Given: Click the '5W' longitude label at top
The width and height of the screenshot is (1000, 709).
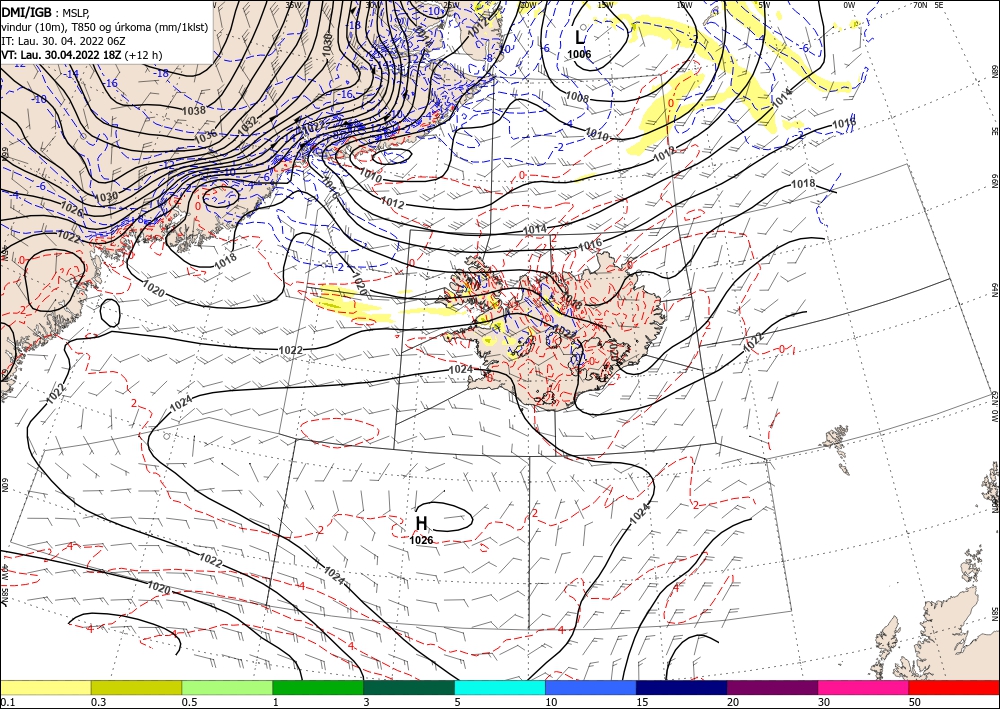Looking at the screenshot, I should [x=763, y=5].
